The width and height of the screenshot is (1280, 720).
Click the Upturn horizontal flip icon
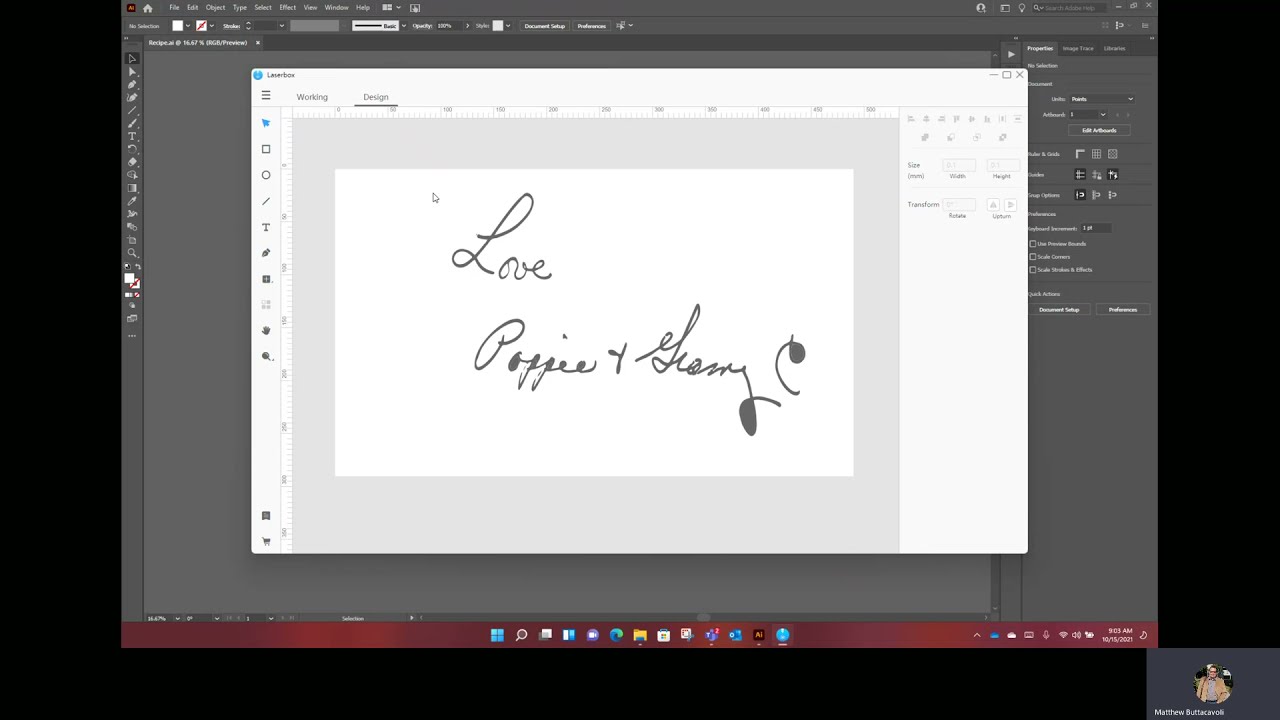click(x=993, y=204)
